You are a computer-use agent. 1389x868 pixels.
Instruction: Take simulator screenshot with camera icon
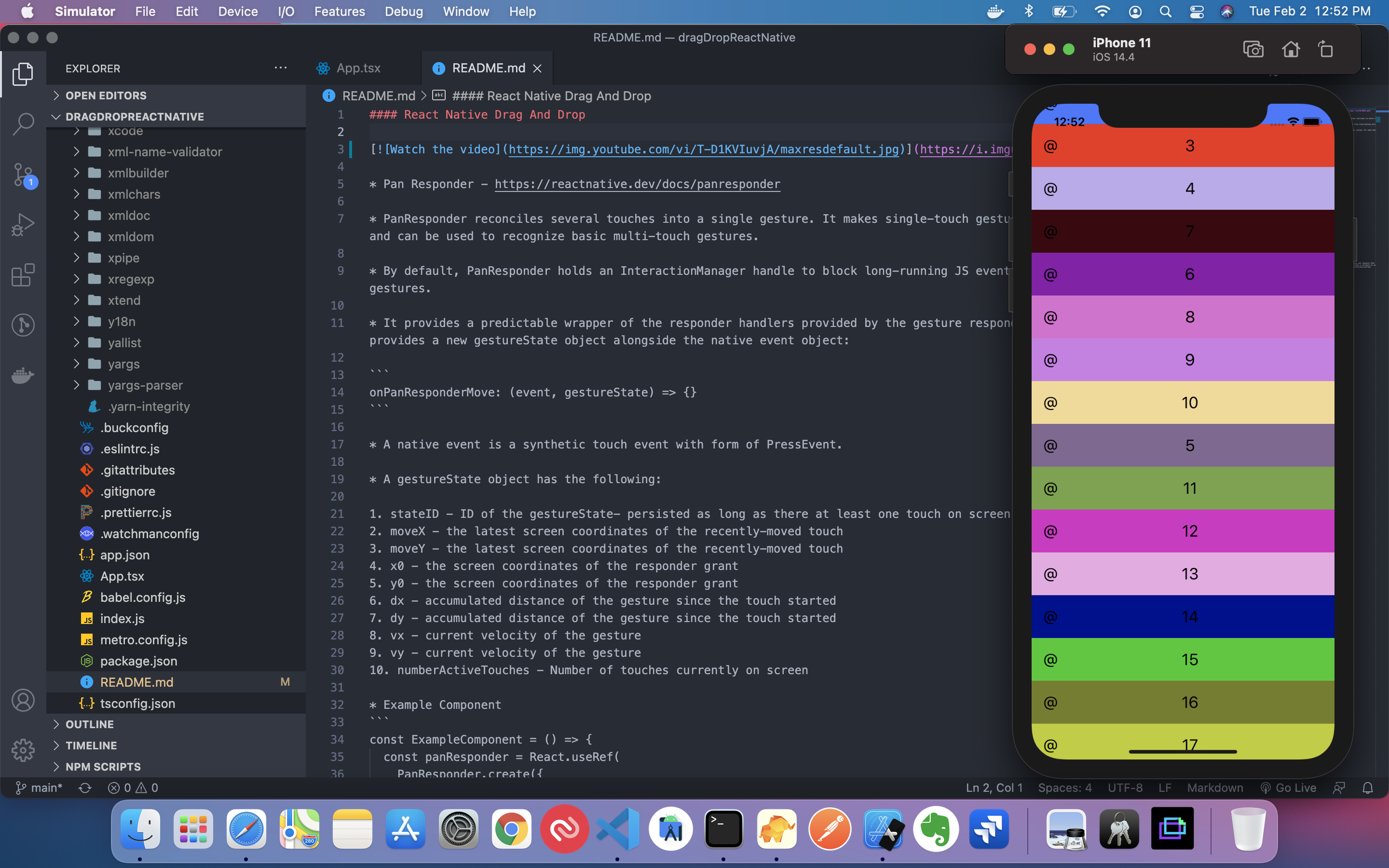1253,49
